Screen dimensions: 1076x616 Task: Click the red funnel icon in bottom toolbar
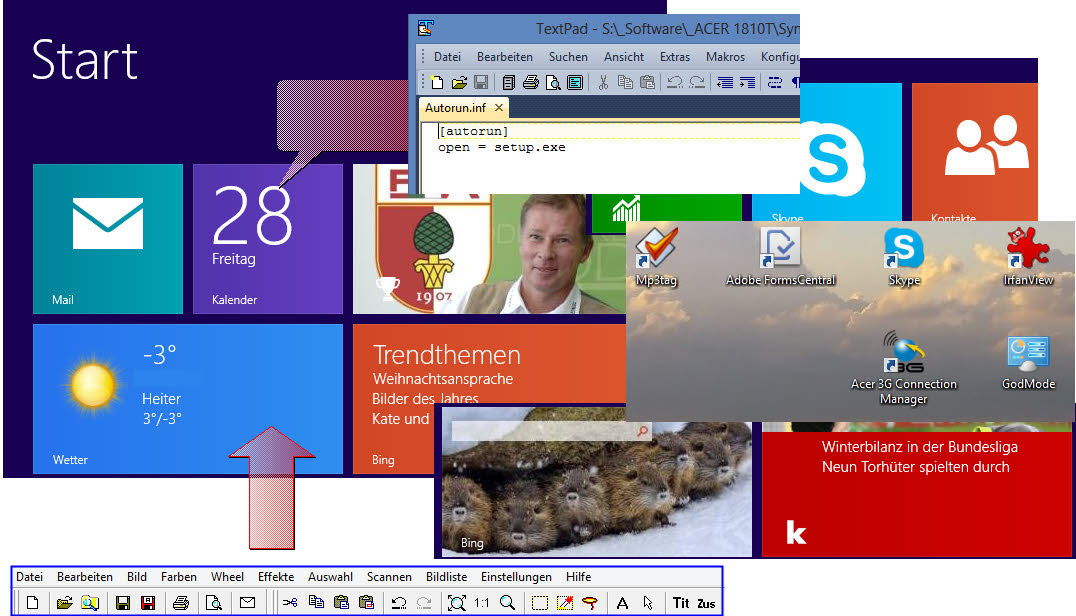pyautogui.click(x=589, y=603)
